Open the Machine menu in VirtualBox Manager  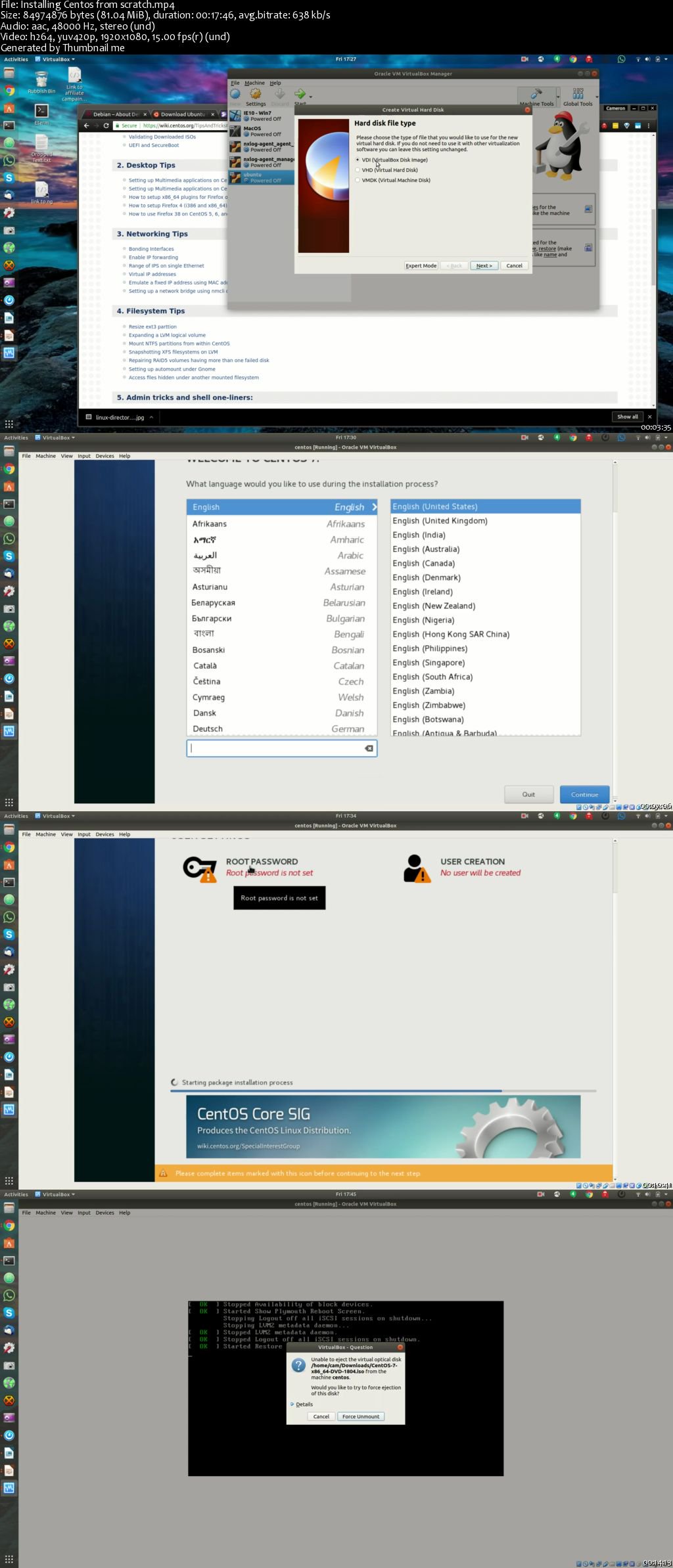[x=254, y=83]
